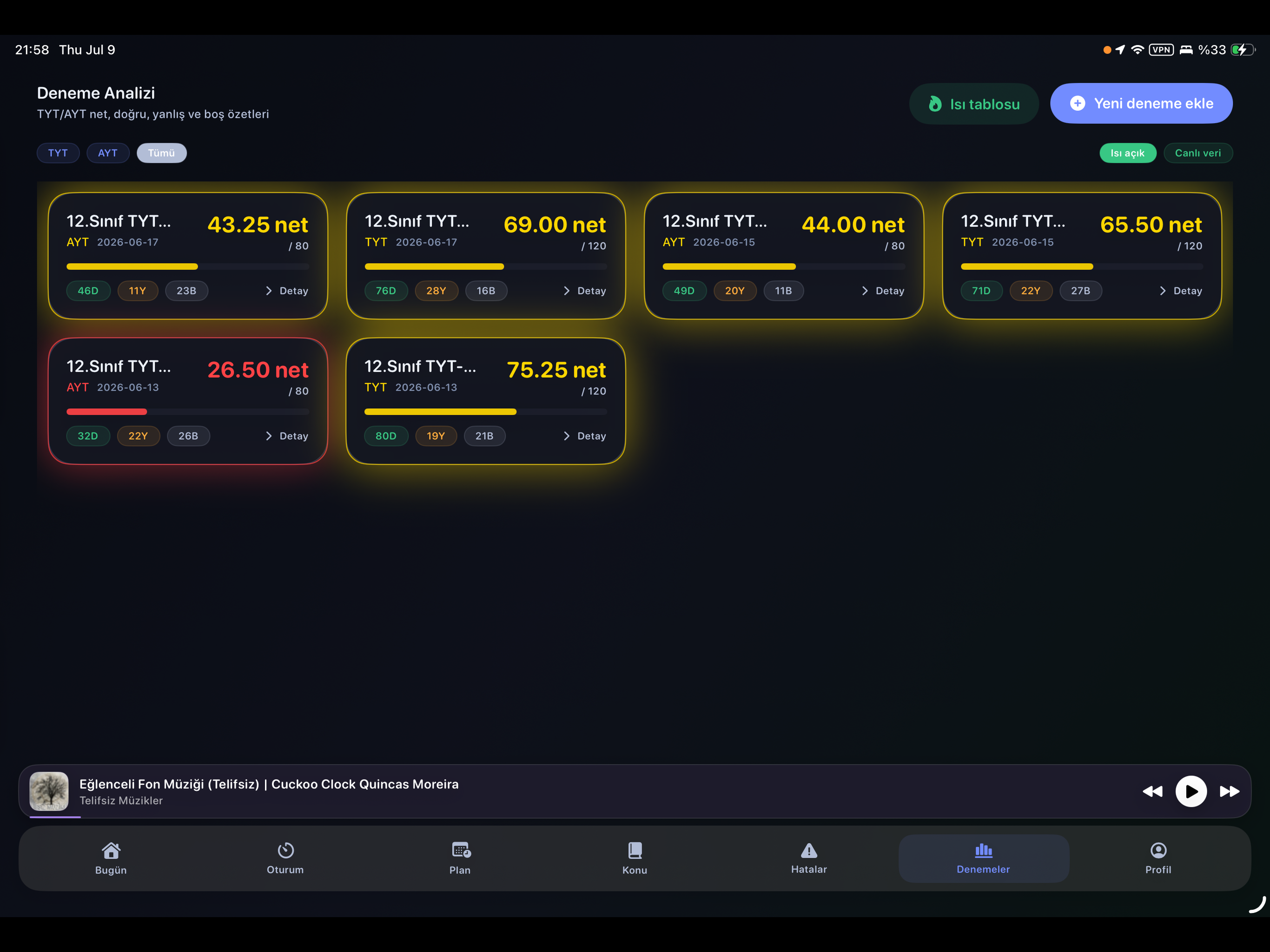Tap the 27B blank count chip
Viewport: 1270px width, 952px height.
click(x=1080, y=291)
